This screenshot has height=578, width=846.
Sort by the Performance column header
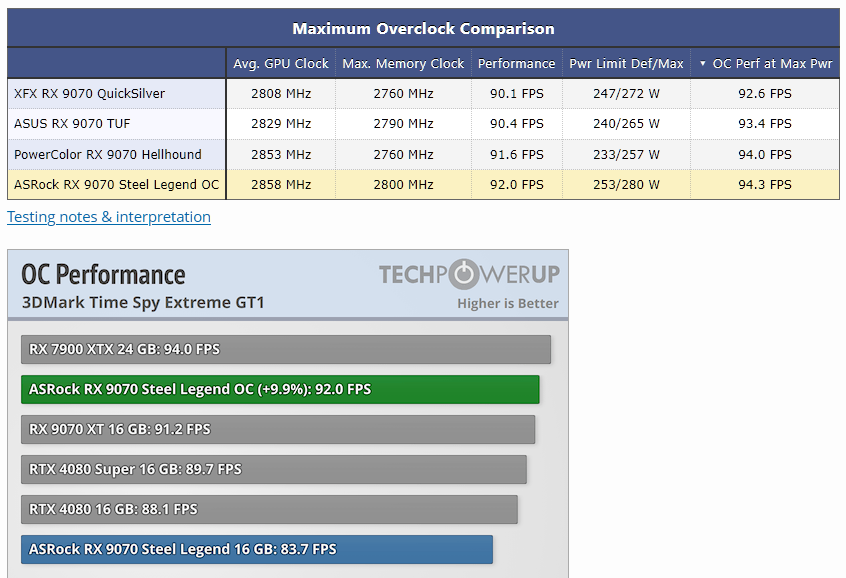(x=516, y=63)
